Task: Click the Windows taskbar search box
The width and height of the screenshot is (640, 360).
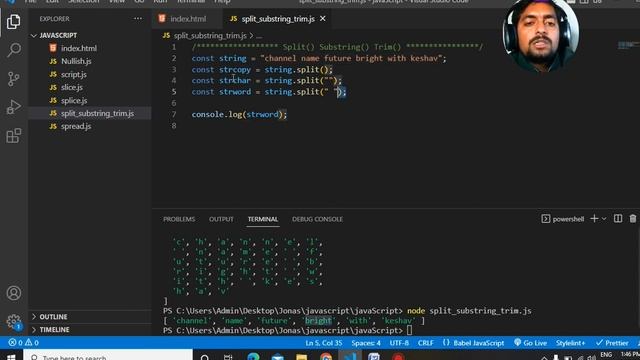Action: click(x=108, y=356)
